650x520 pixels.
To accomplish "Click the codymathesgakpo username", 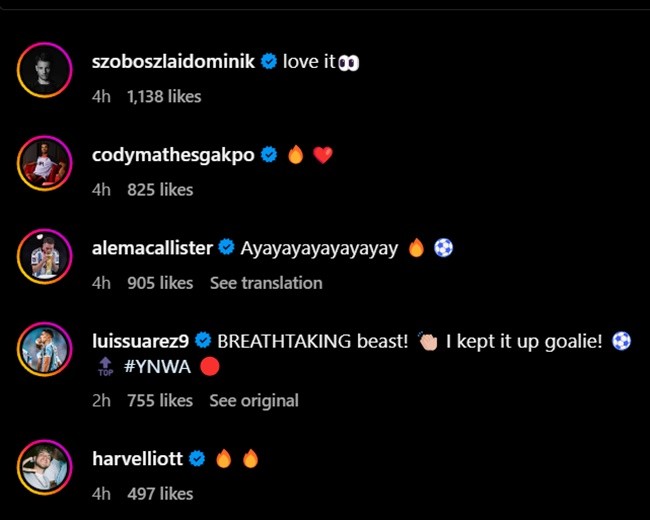I will (173, 155).
